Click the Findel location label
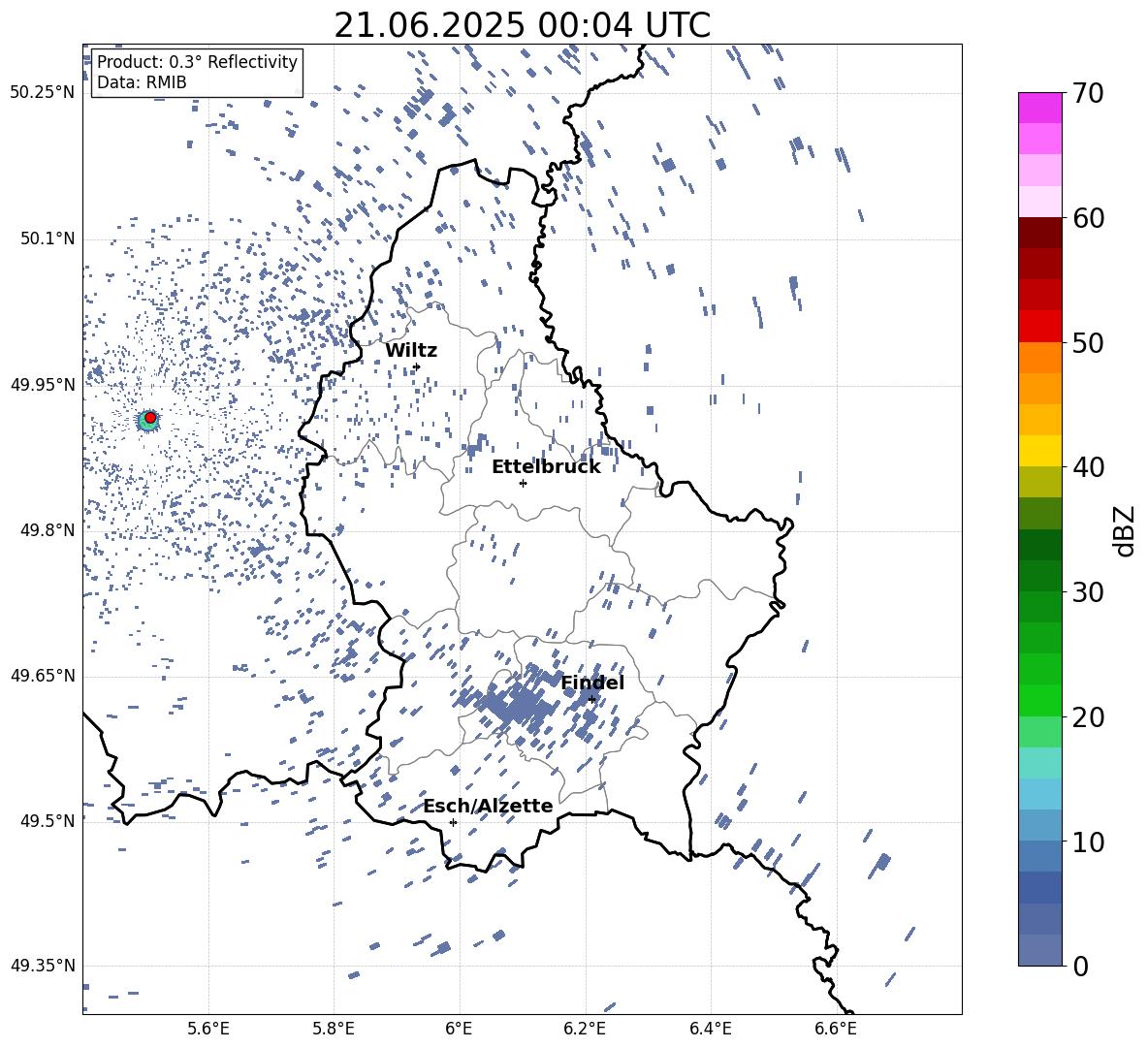1148x1048 pixels. (x=592, y=683)
